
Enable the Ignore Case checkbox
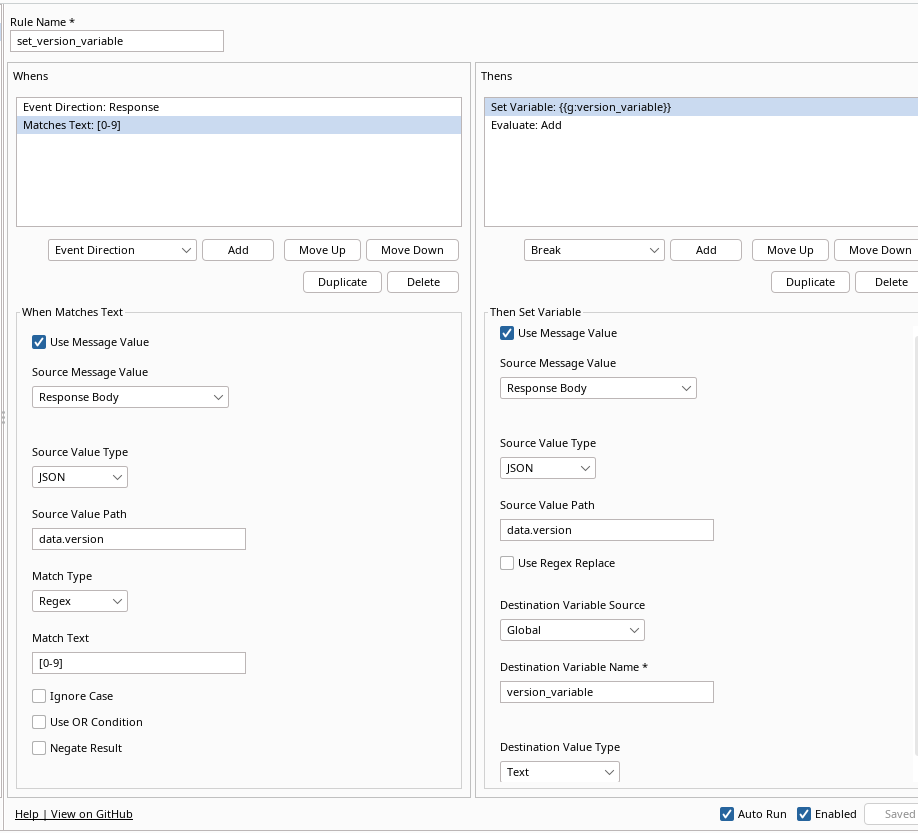(39, 696)
